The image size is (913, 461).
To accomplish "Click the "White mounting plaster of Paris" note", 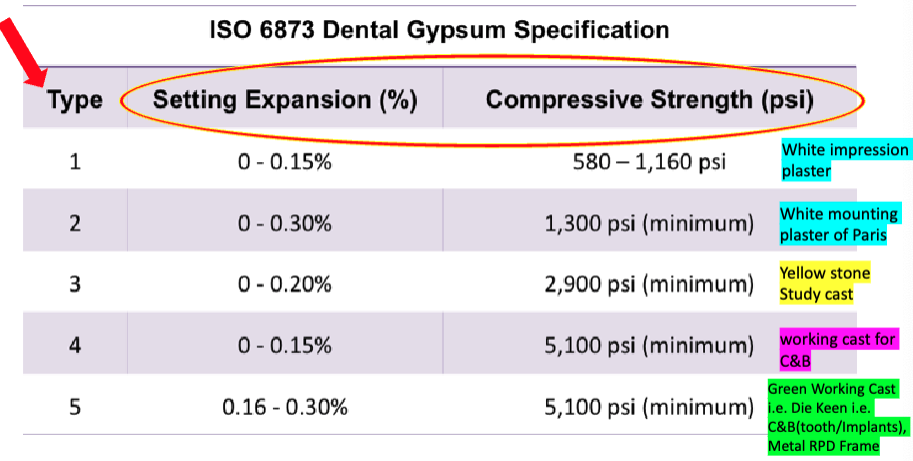I will (x=839, y=223).
